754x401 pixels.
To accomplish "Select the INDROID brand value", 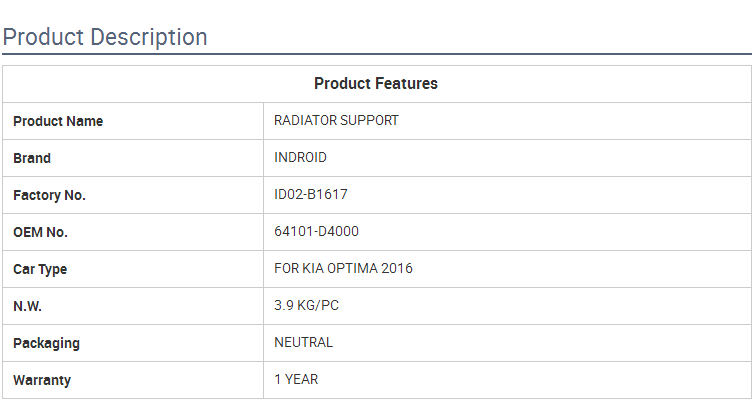I will [300, 157].
